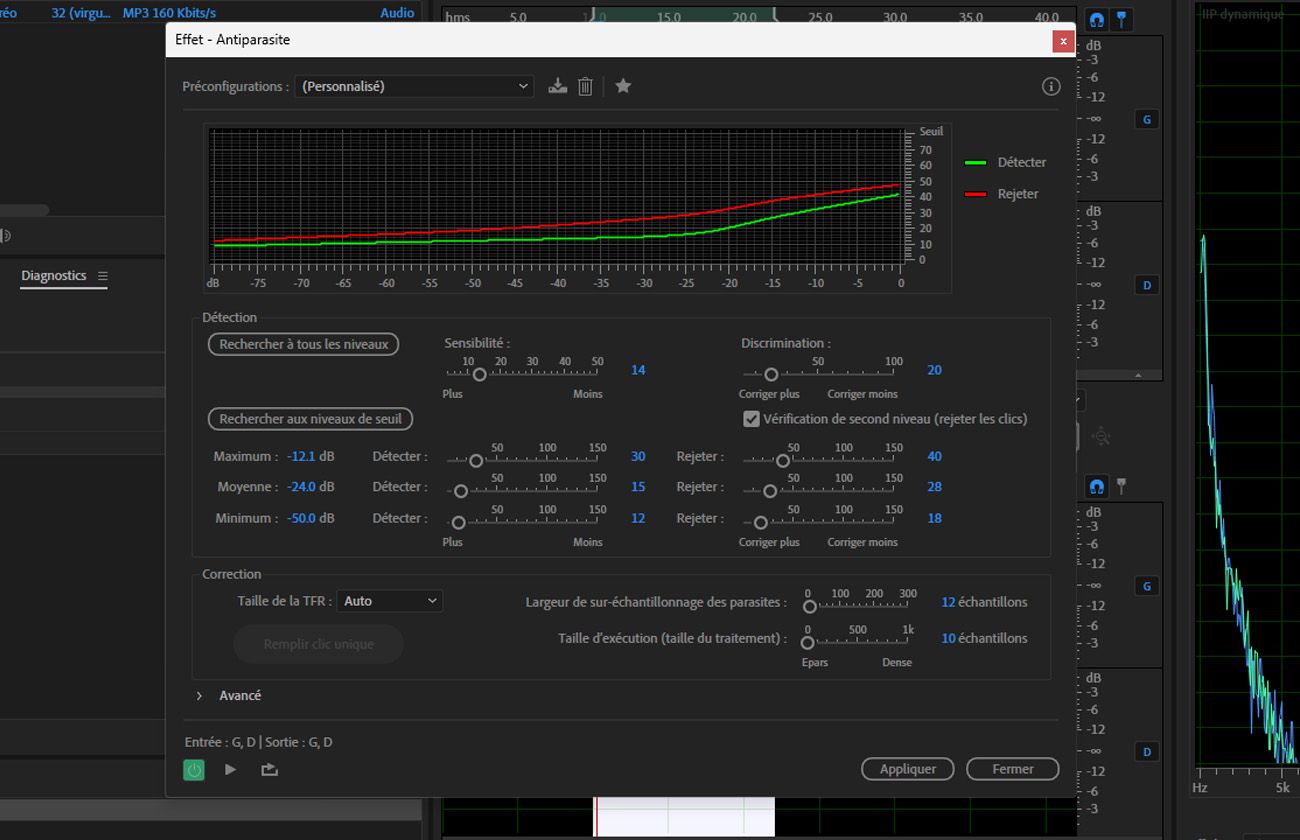The image size is (1300, 840).
Task: Save the current preset settings icon
Action: 558,86
